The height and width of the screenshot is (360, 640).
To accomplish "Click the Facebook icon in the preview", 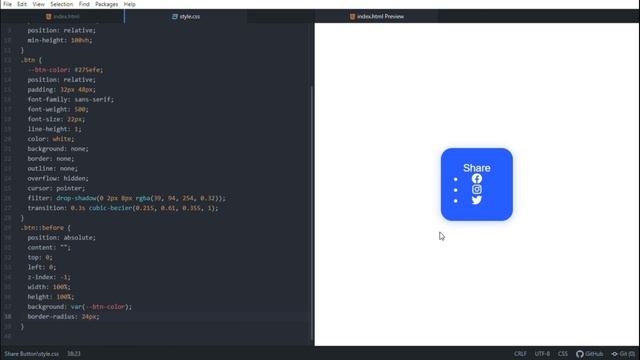I will click(476, 179).
